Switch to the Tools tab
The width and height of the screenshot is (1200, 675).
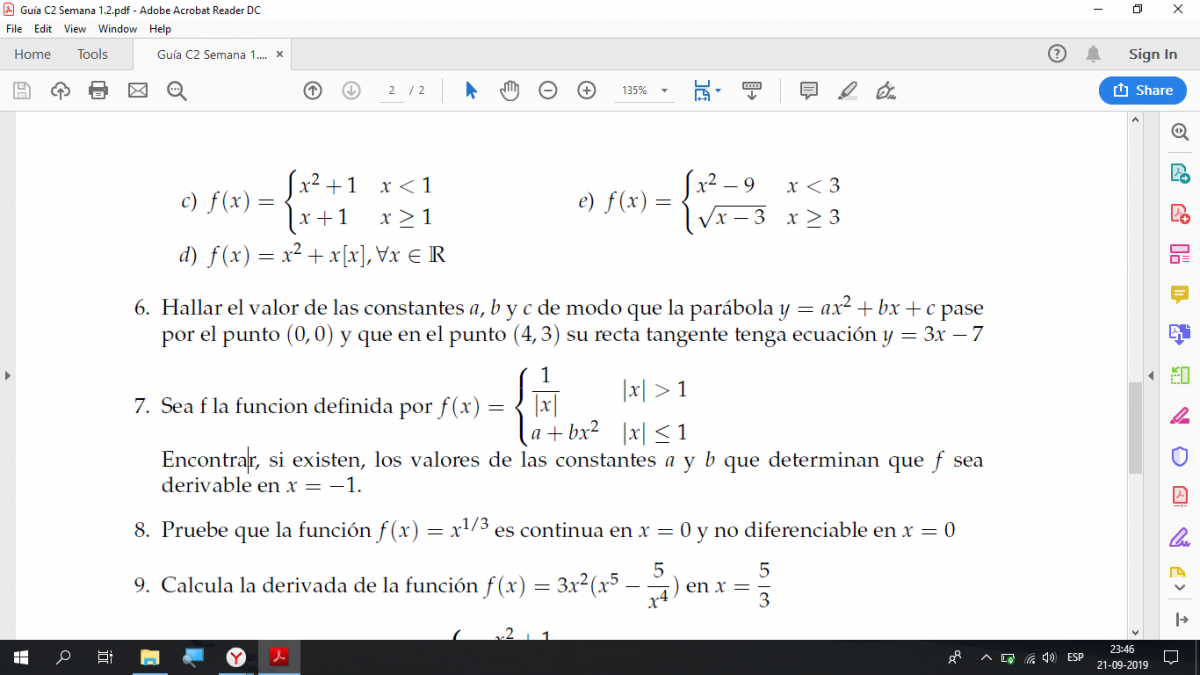pyautogui.click(x=92, y=54)
